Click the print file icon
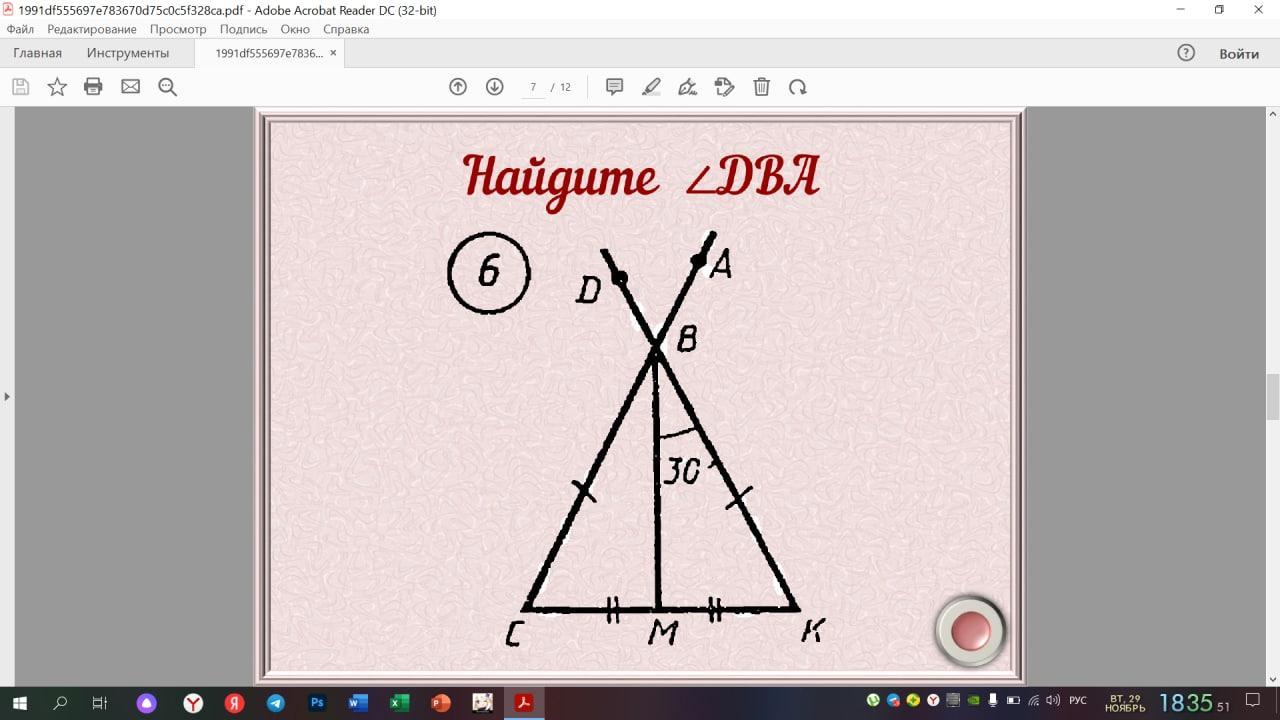Screen dimensions: 1280x720 point(93,87)
